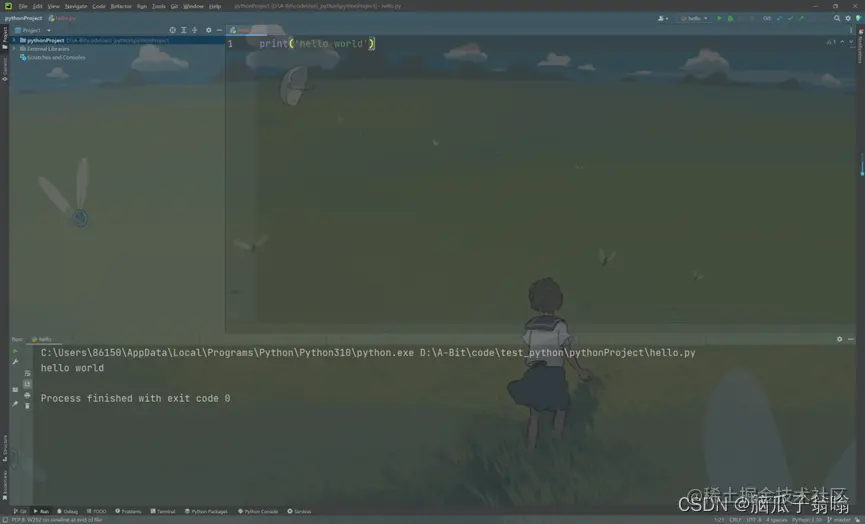Hide the Run panel with the minus icon

[851, 339]
